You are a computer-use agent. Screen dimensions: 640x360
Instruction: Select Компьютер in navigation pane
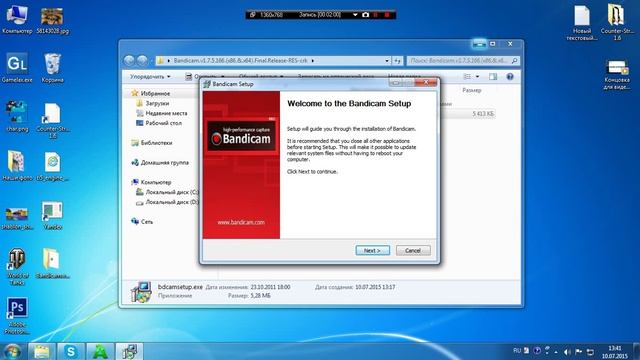(156, 182)
